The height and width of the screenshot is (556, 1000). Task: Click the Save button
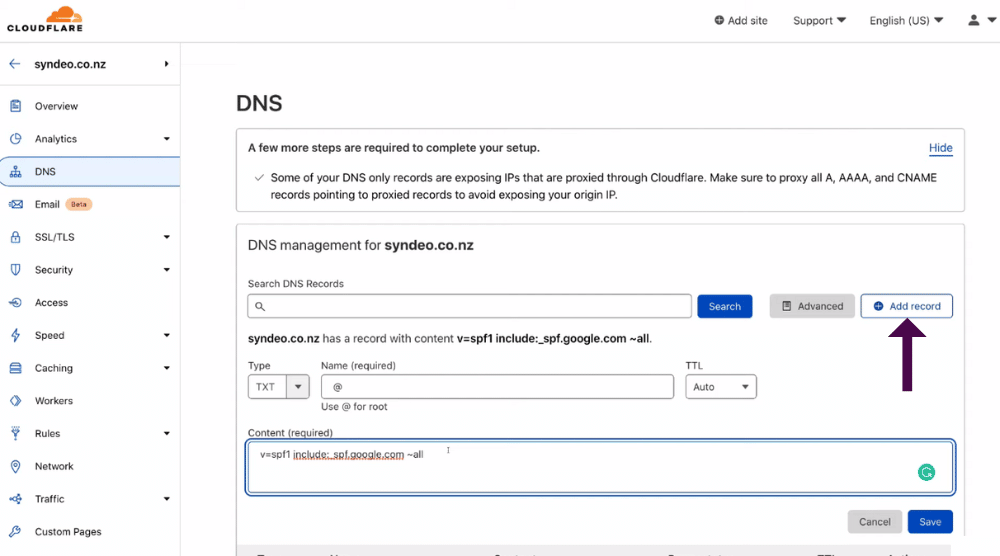(930, 522)
